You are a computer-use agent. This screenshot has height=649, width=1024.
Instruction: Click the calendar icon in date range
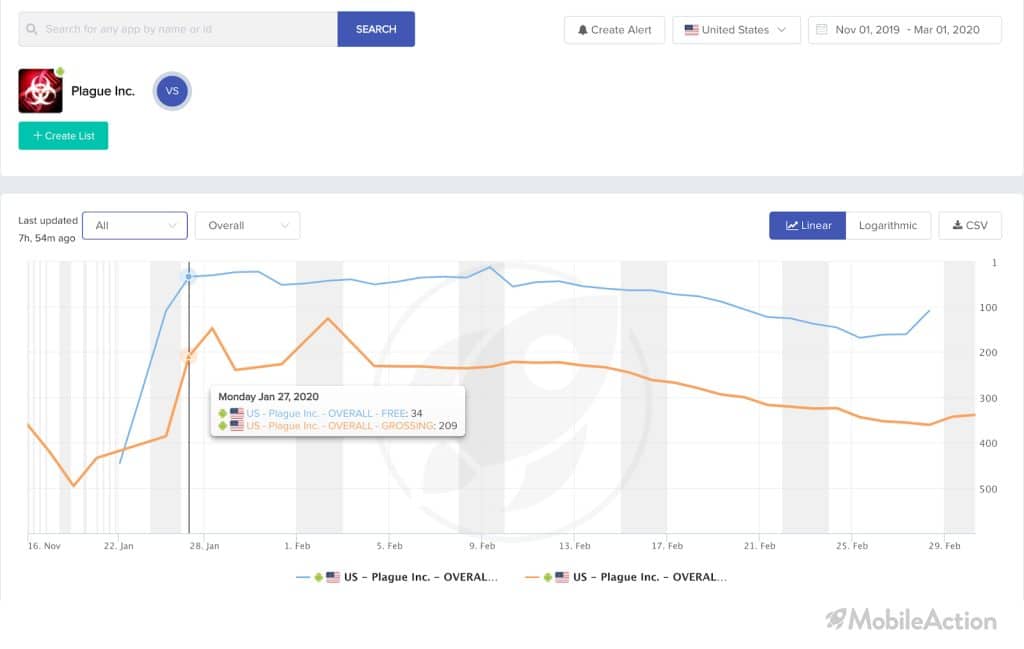(822, 29)
